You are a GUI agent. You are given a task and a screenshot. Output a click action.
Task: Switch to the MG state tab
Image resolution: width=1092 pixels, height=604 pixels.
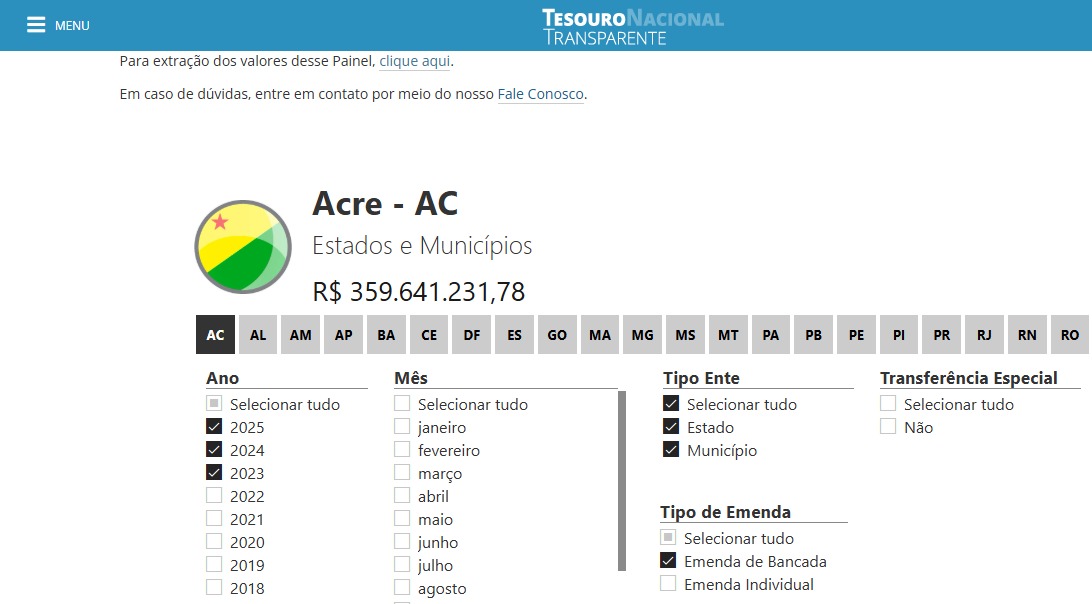tap(642, 335)
